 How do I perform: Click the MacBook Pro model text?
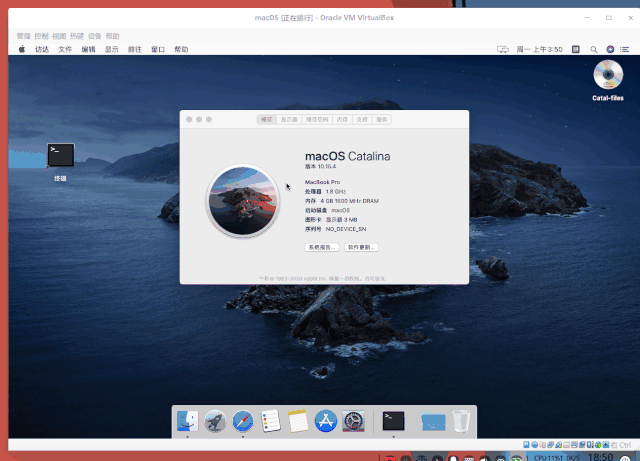322,182
